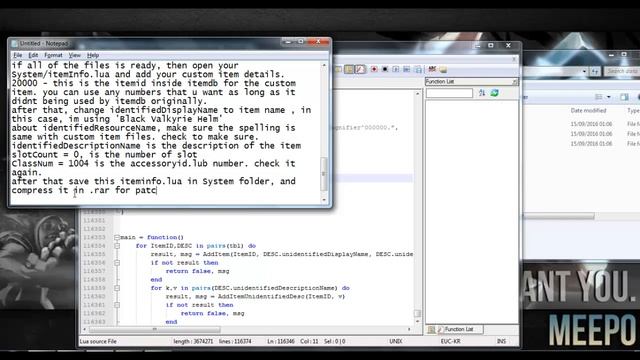Click the ABC spell-check toolbar icon
The width and height of the screenshot is (640, 360).
click(x=432, y=69)
